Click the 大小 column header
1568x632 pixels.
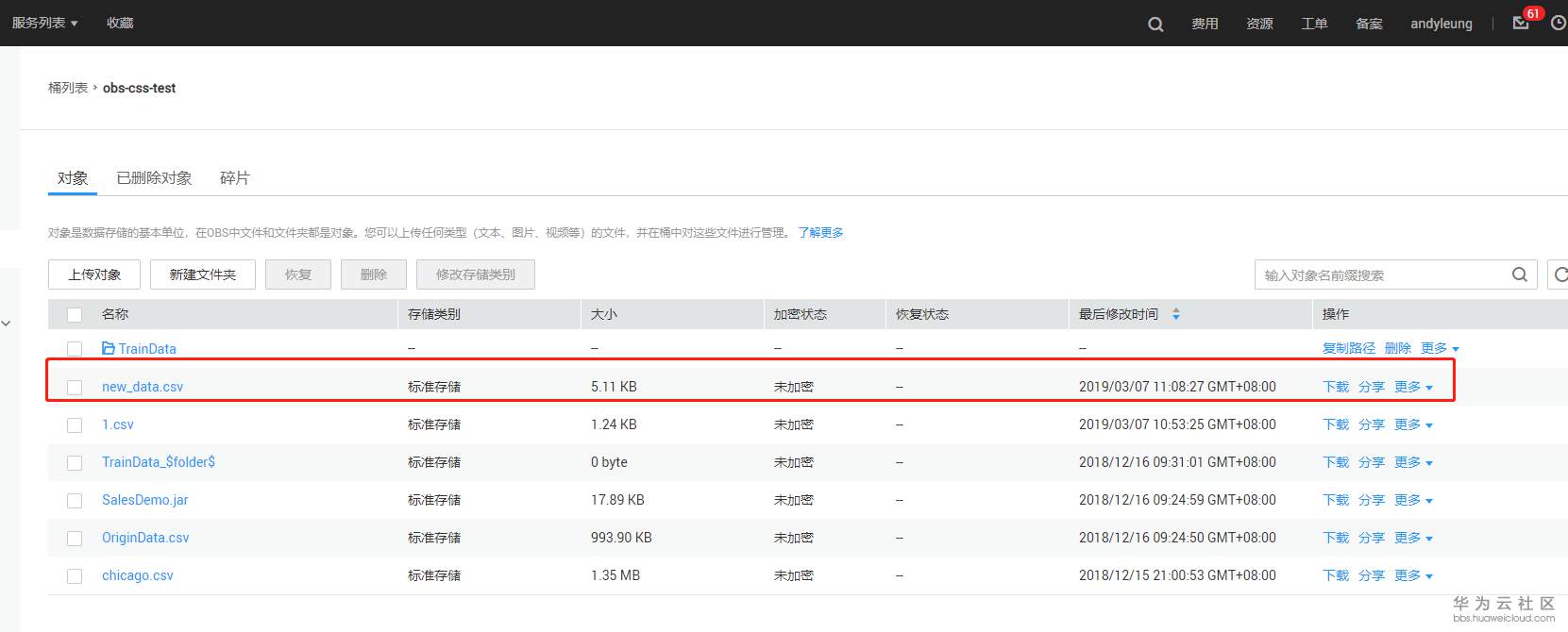[x=604, y=314]
